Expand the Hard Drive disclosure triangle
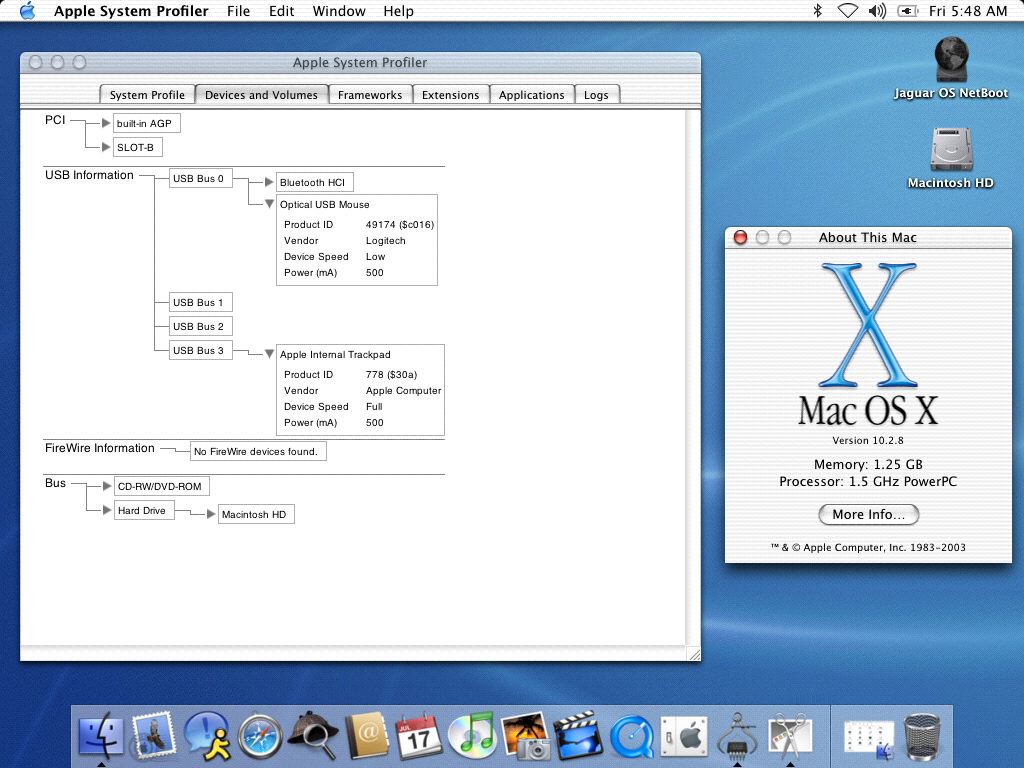 [x=107, y=510]
